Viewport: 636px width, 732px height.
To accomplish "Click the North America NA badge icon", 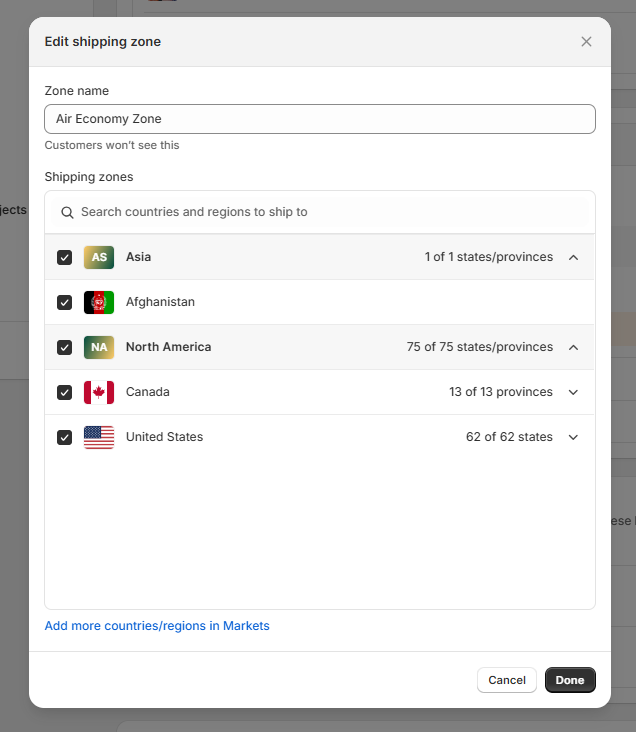I will pyautogui.click(x=99, y=347).
